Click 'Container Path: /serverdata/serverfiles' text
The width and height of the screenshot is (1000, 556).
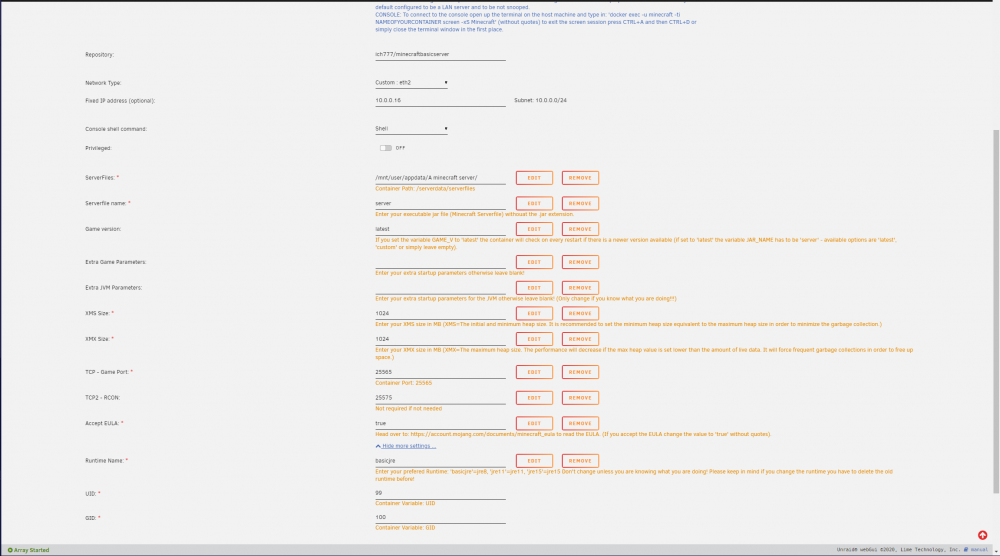click(425, 189)
